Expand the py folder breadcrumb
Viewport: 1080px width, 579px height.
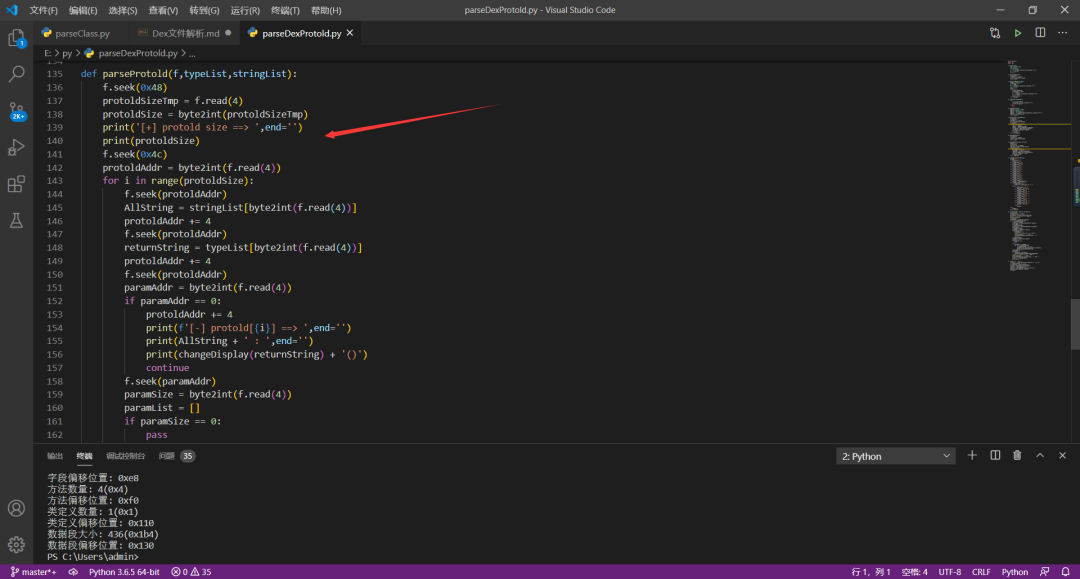[67, 53]
